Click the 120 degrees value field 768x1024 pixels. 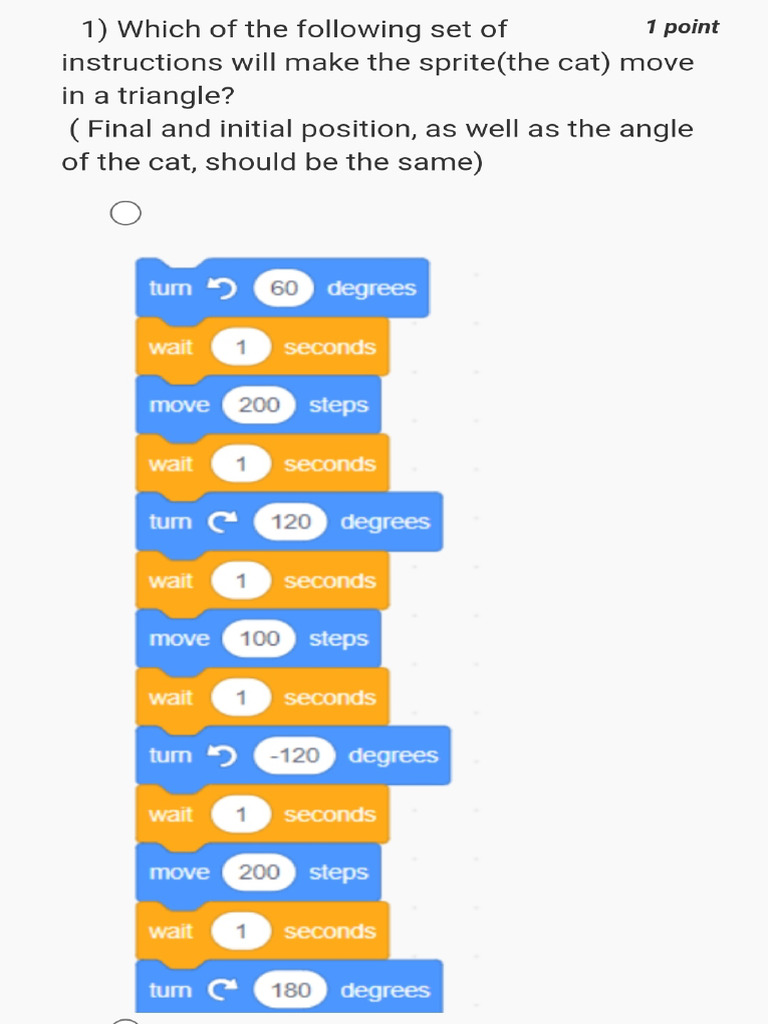(x=291, y=522)
